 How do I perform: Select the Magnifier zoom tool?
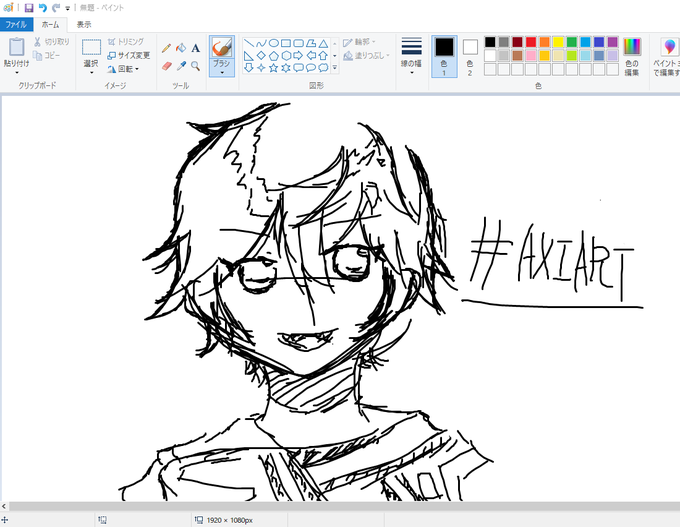[195, 66]
